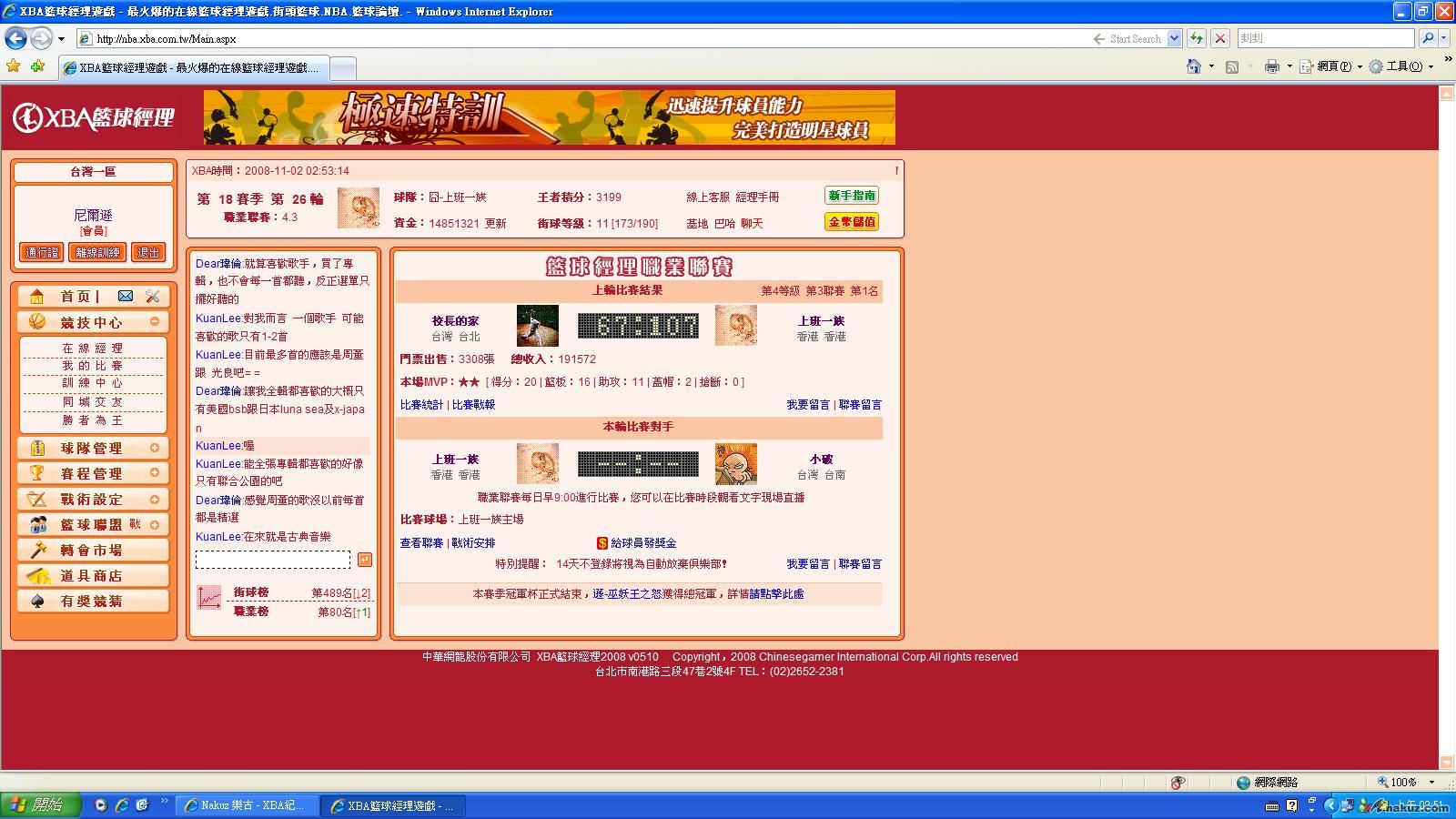The height and width of the screenshot is (819, 1456).
Task: Expand the 球隊管理 section plus toggle
Action: point(155,448)
